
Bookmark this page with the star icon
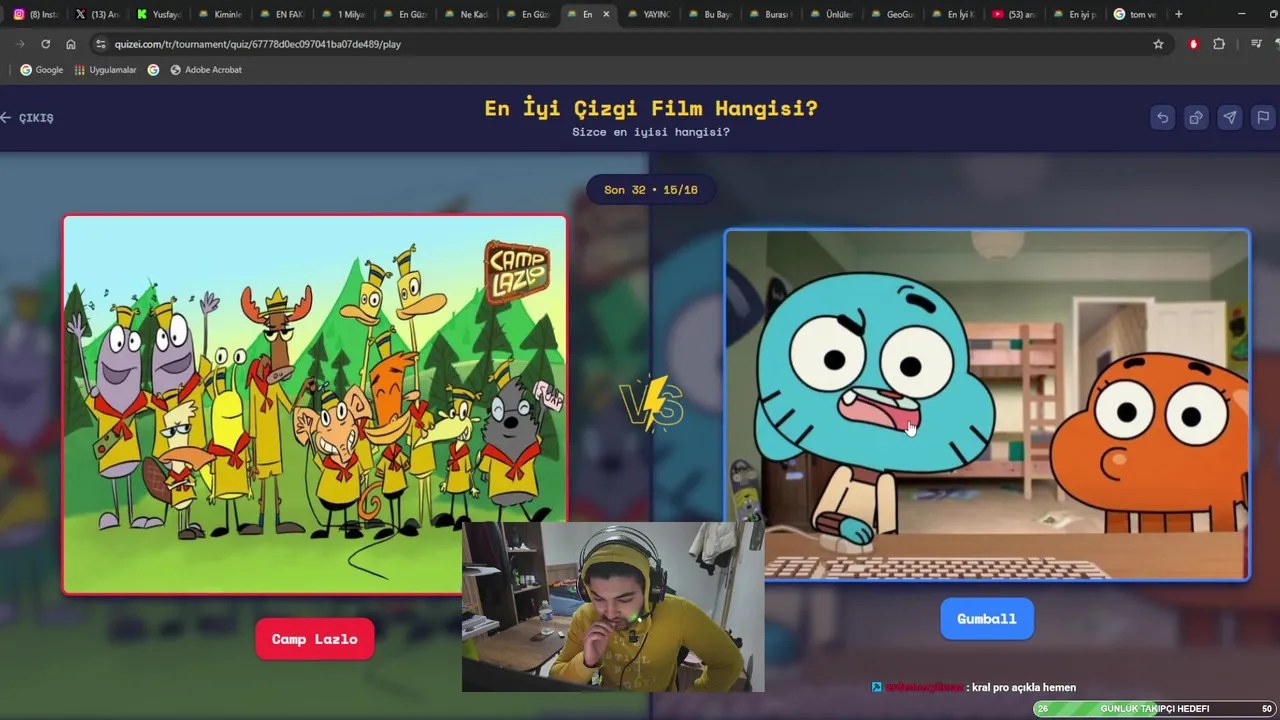click(x=1158, y=44)
